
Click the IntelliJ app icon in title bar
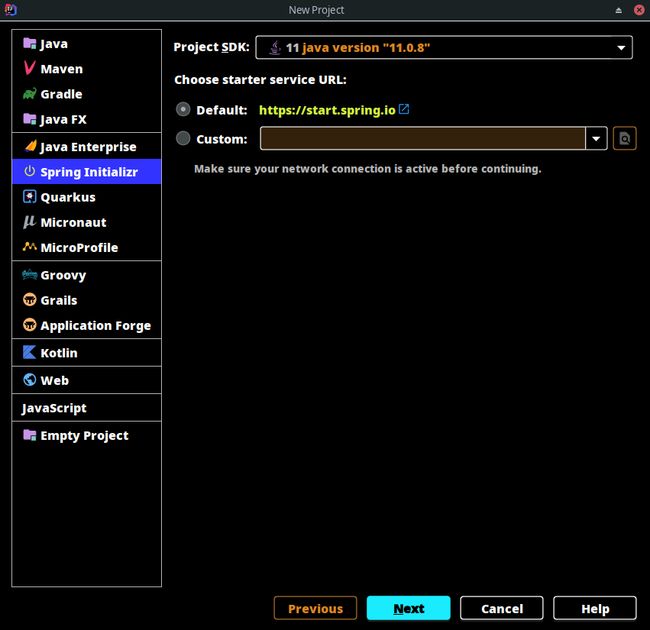[10, 9]
